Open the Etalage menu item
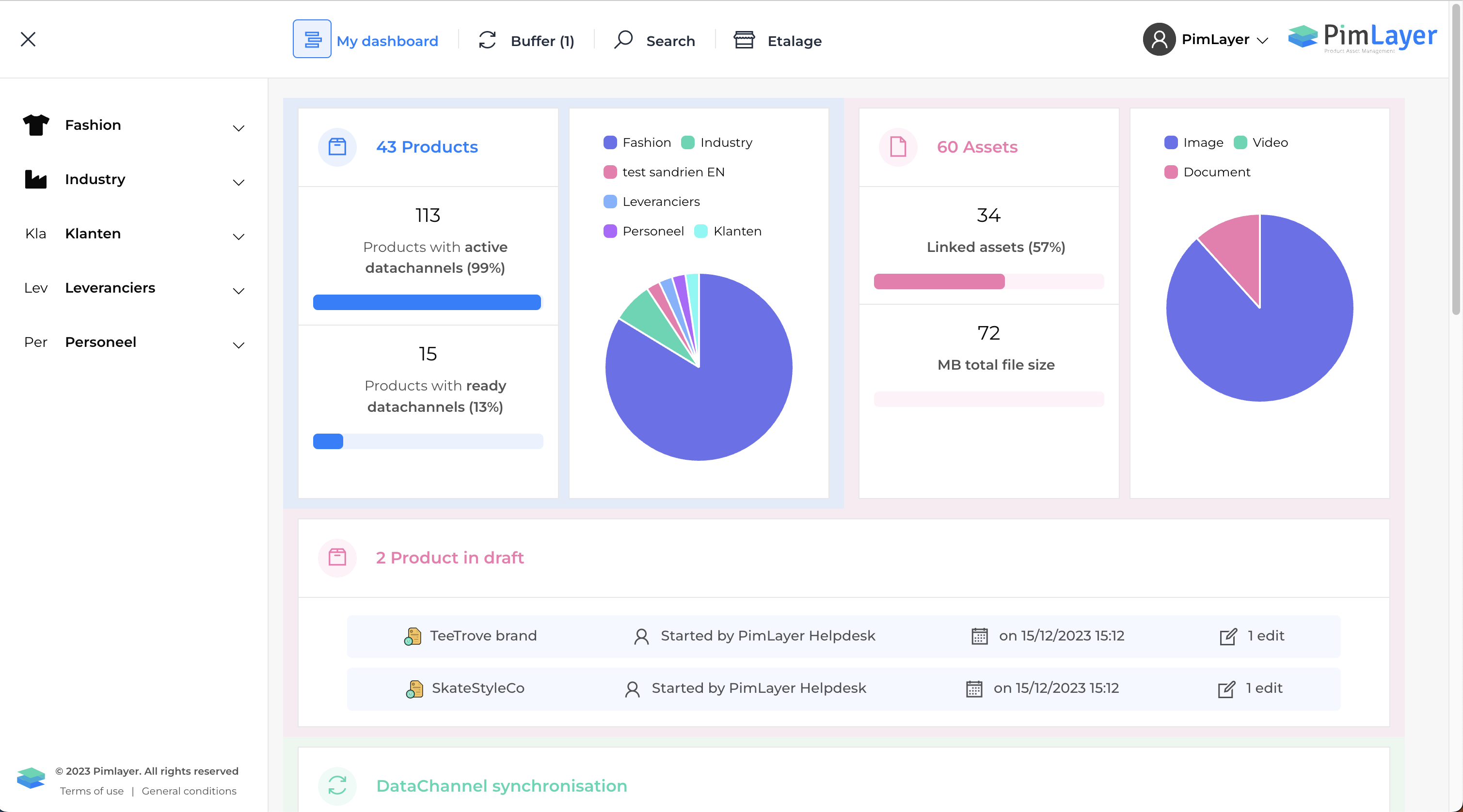1463x812 pixels. pos(794,41)
